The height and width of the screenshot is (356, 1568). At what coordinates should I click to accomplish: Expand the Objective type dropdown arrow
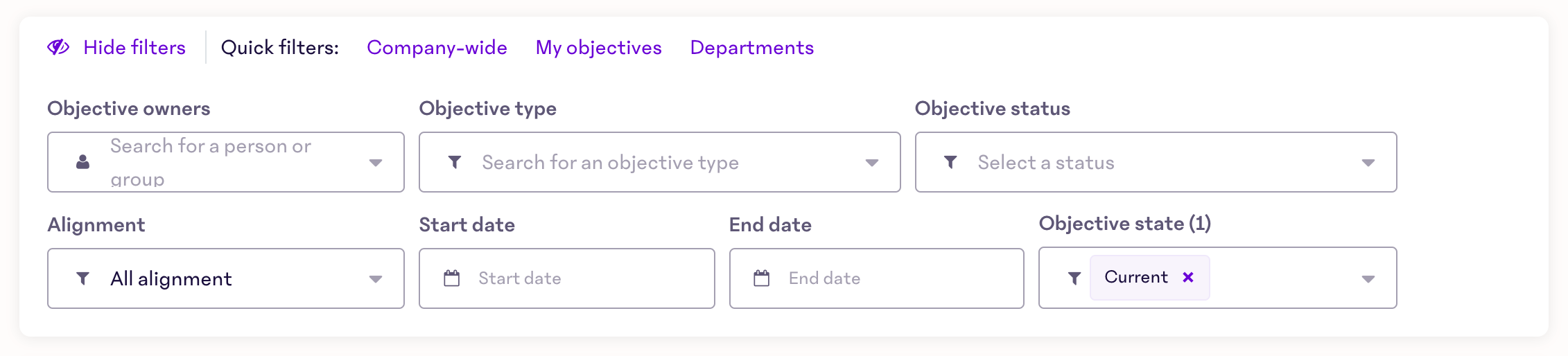click(x=872, y=163)
